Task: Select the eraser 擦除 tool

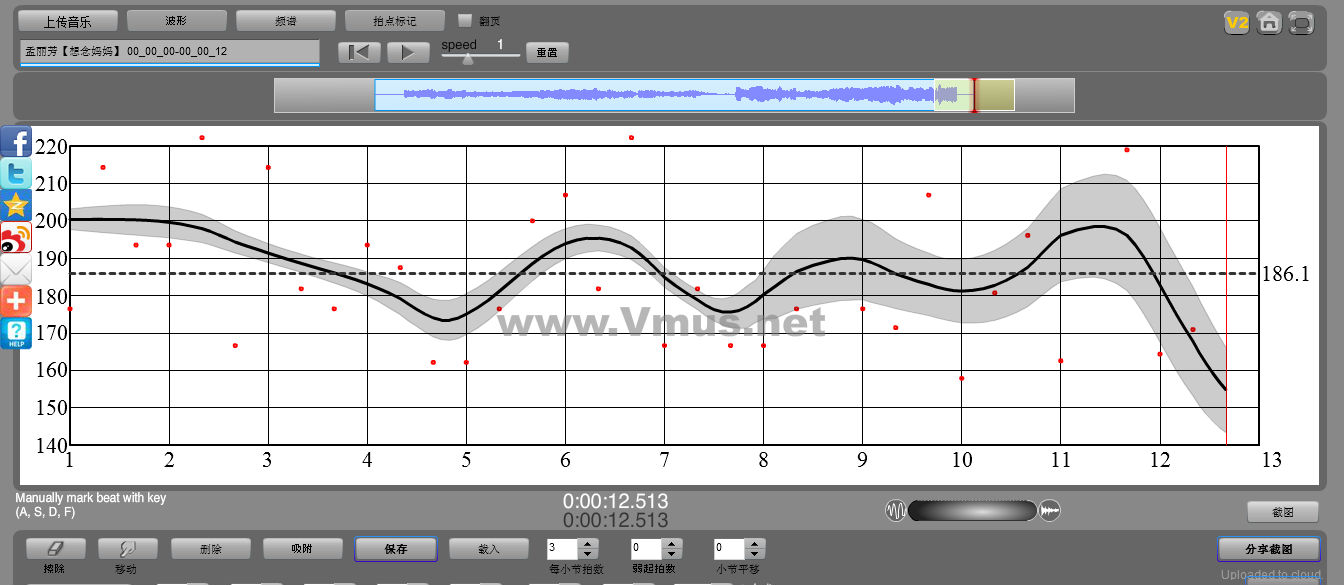Action: point(55,548)
